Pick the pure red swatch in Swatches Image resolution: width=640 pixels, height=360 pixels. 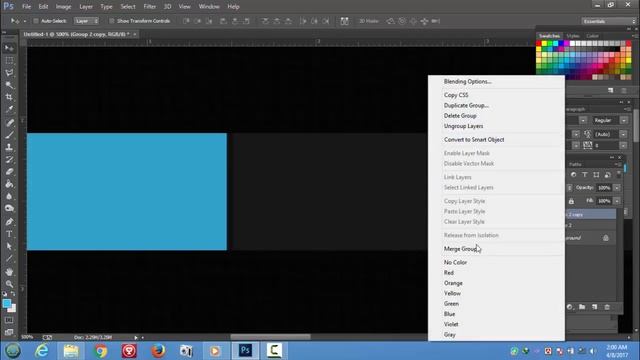[x=539, y=43]
